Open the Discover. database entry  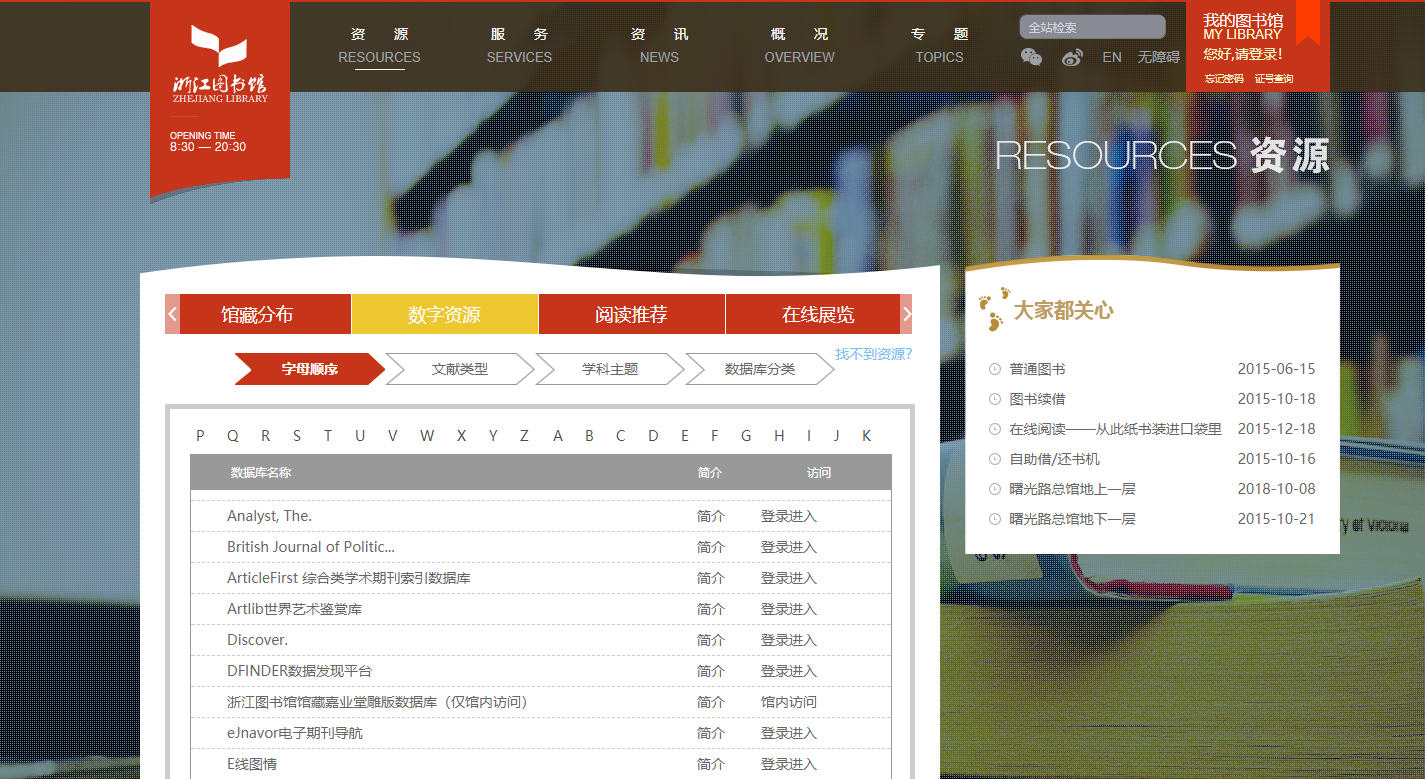pos(257,640)
